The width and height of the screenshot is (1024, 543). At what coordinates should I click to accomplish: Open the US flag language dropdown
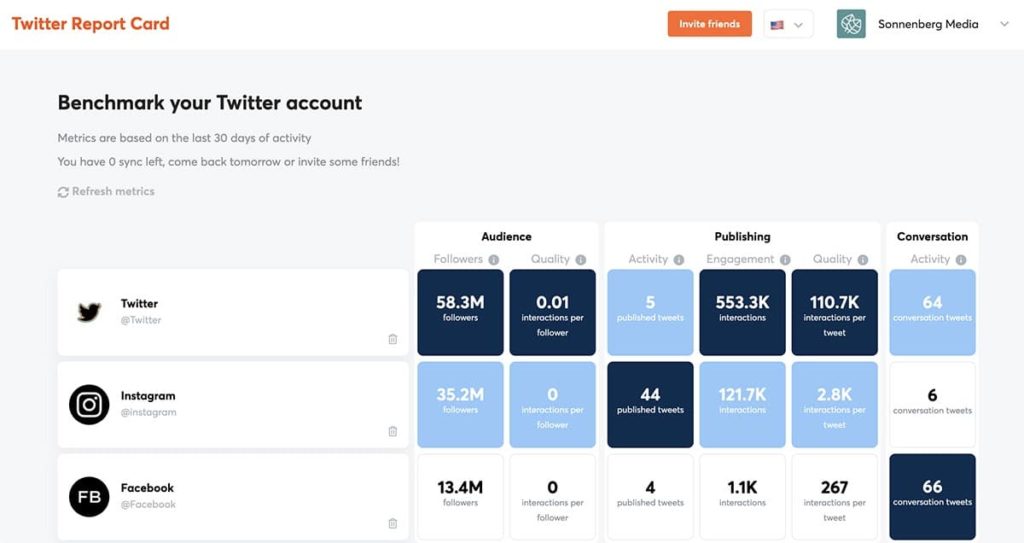[788, 25]
